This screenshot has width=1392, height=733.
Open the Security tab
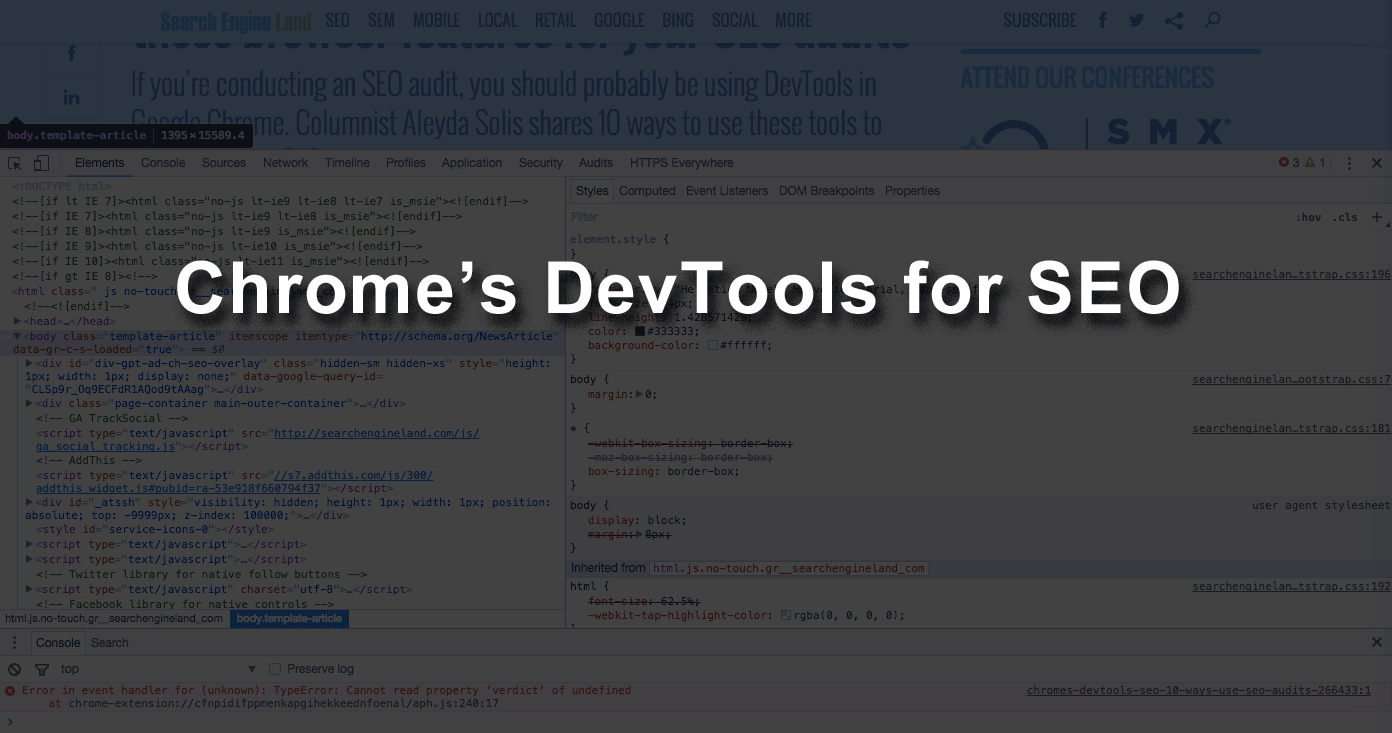point(541,163)
